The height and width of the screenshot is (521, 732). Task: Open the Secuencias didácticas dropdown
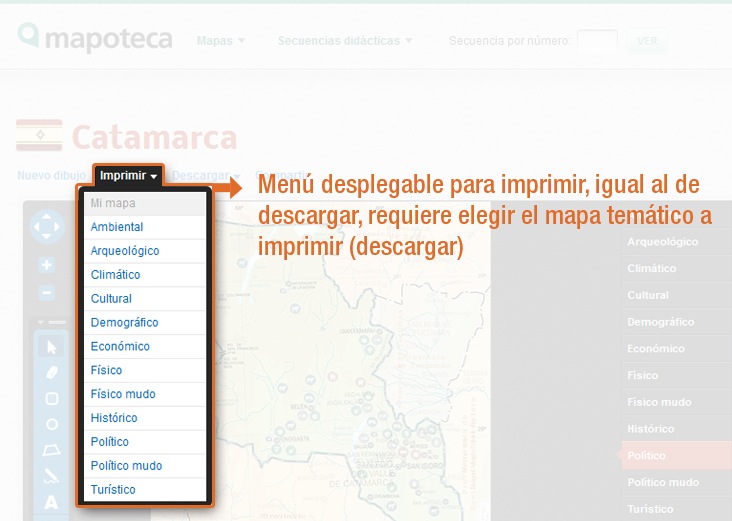(345, 41)
